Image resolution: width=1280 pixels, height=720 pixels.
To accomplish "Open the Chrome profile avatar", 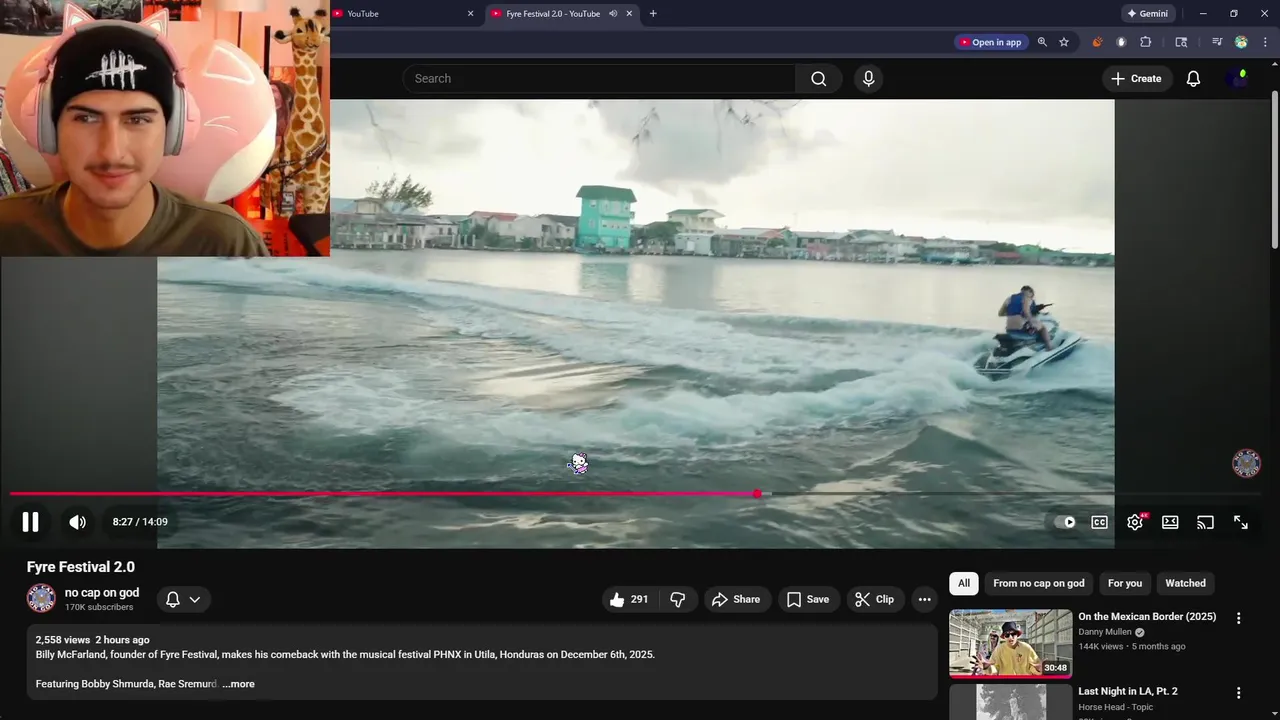I will (1241, 42).
